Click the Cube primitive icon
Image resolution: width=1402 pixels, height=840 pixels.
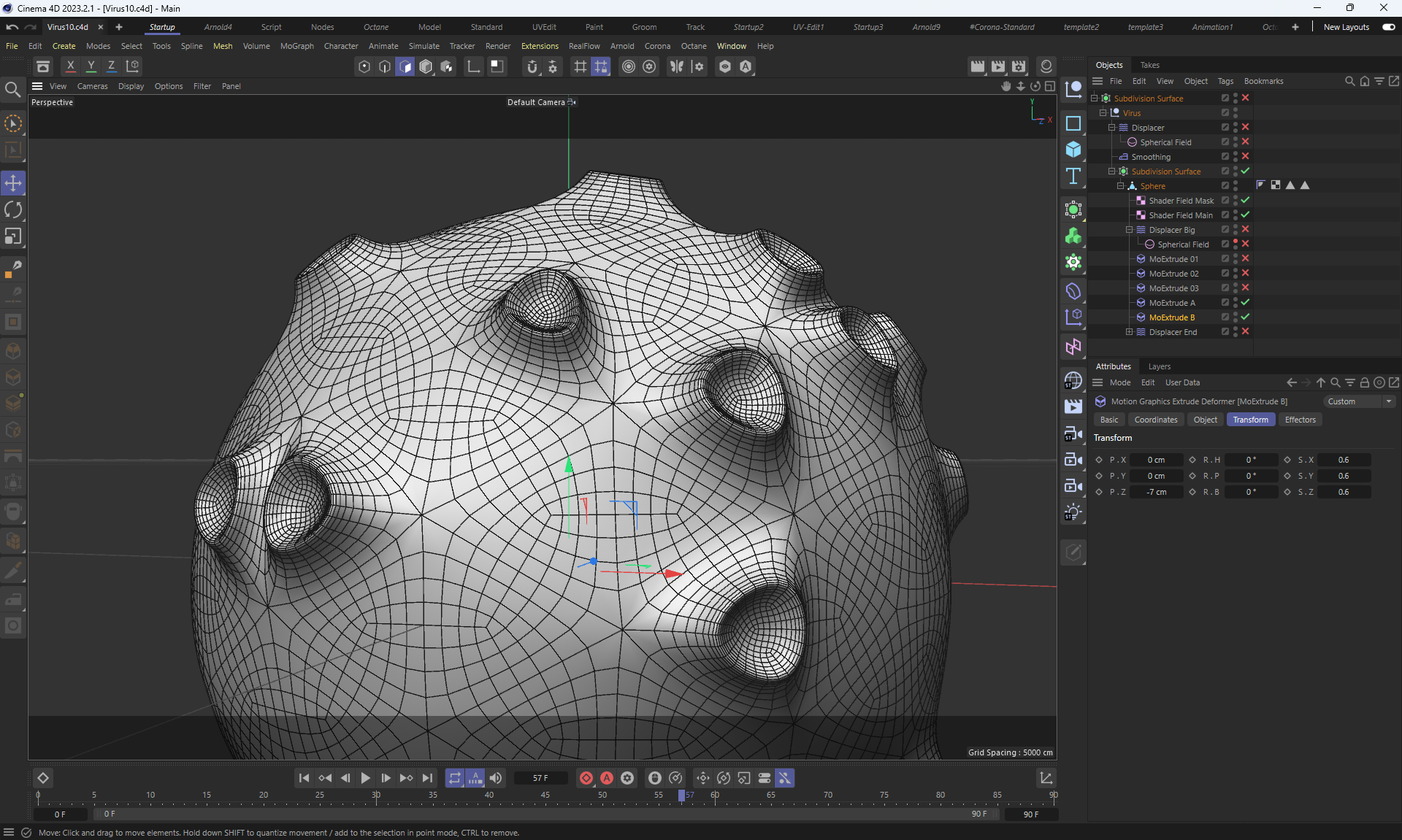(x=1073, y=150)
